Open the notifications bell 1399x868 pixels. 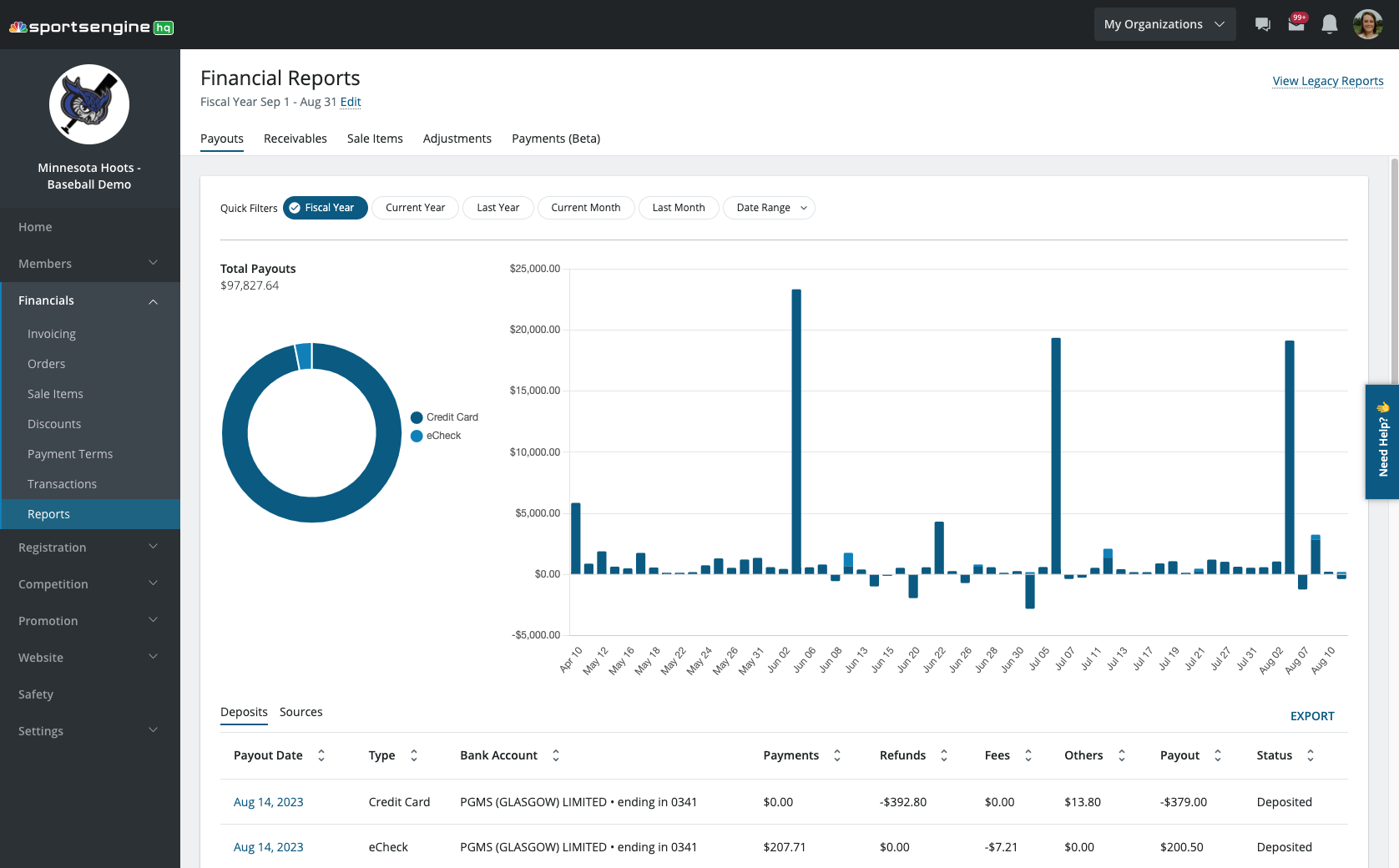coord(1329,23)
